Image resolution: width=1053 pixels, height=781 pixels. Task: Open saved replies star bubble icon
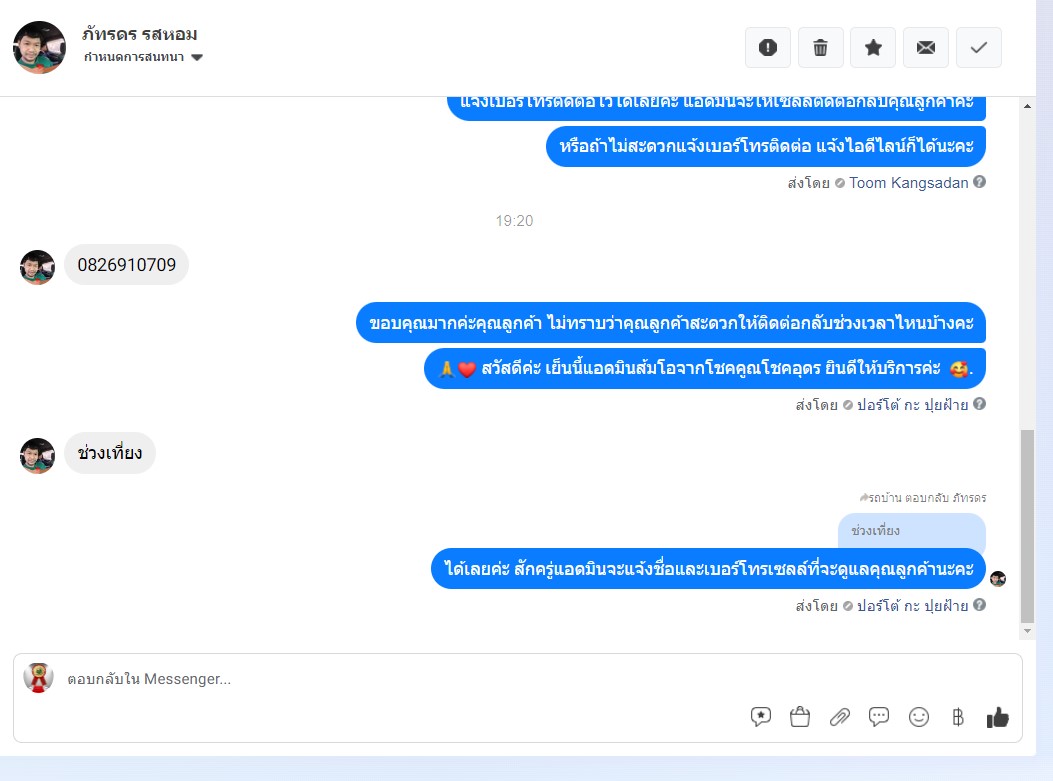click(760, 717)
